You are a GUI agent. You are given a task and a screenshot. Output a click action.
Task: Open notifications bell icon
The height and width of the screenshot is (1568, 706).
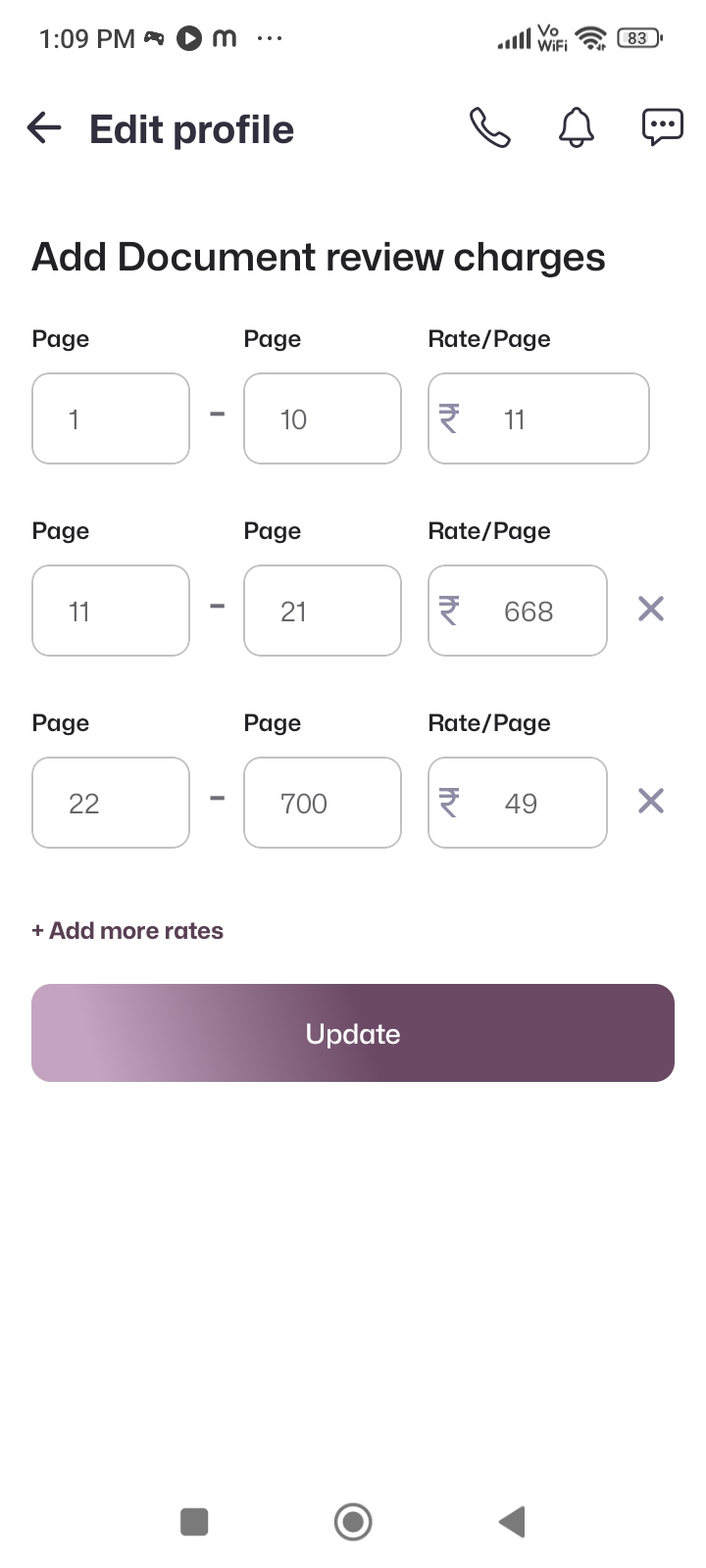(x=577, y=128)
